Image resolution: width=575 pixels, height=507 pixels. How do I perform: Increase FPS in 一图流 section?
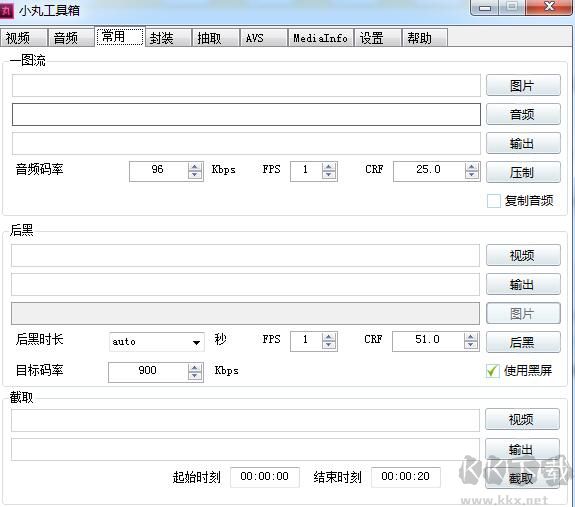coord(329,167)
